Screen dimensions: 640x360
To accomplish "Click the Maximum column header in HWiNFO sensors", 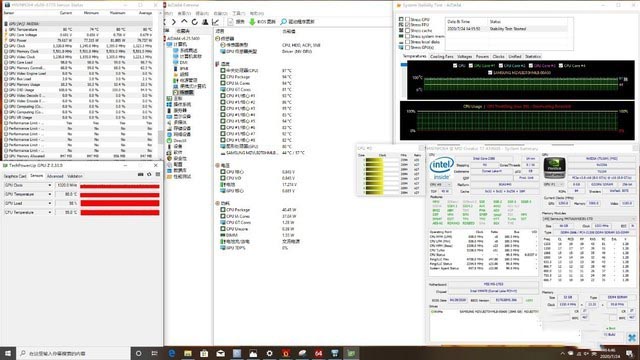I will (x=118, y=13).
